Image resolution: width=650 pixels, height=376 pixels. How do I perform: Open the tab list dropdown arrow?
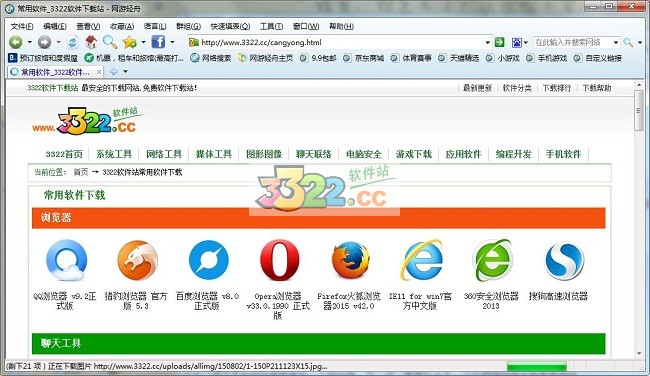click(125, 72)
